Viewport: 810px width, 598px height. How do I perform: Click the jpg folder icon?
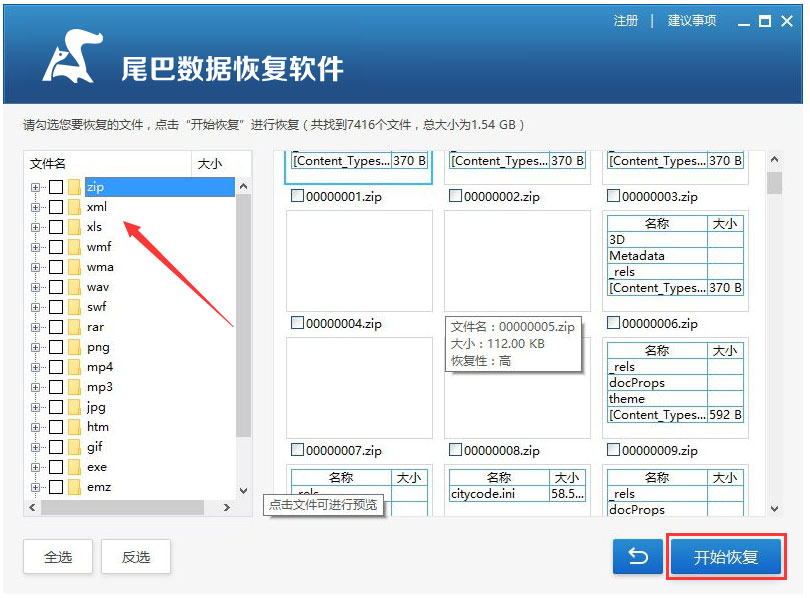click(x=74, y=407)
